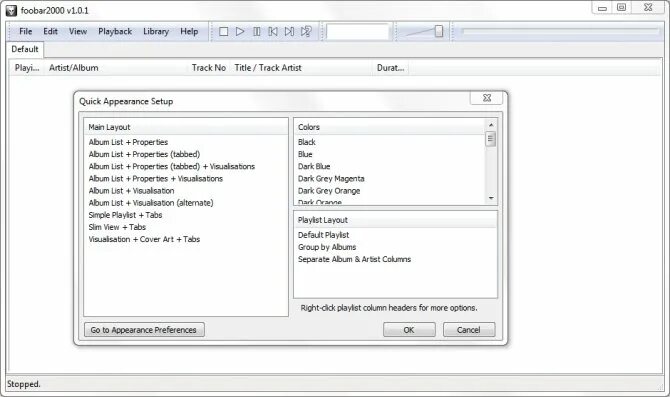
Task: Open the Playback menu
Action: [x=115, y=31]
